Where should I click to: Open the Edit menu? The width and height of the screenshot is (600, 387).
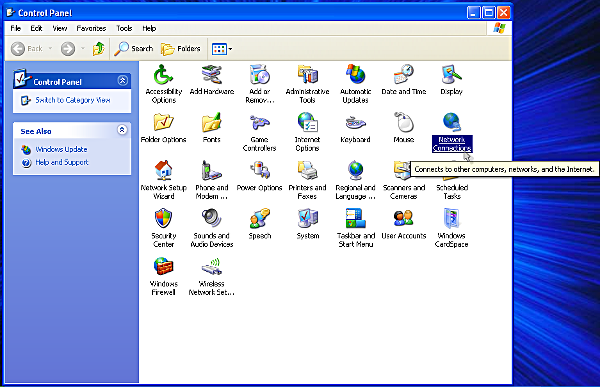point(36,28)
